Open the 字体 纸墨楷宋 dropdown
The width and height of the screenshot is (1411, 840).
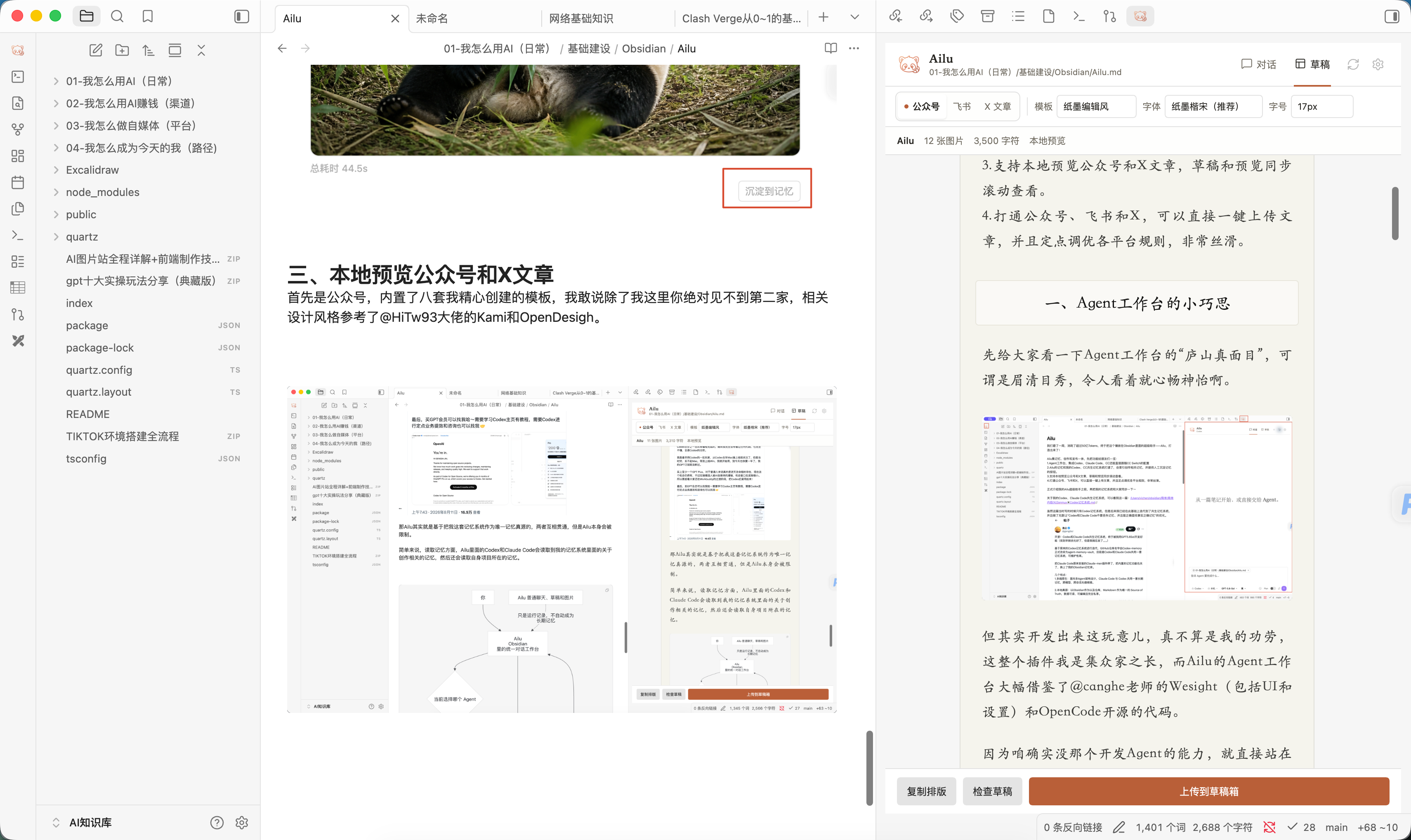pyautogui.click(x=1213, y=106)
